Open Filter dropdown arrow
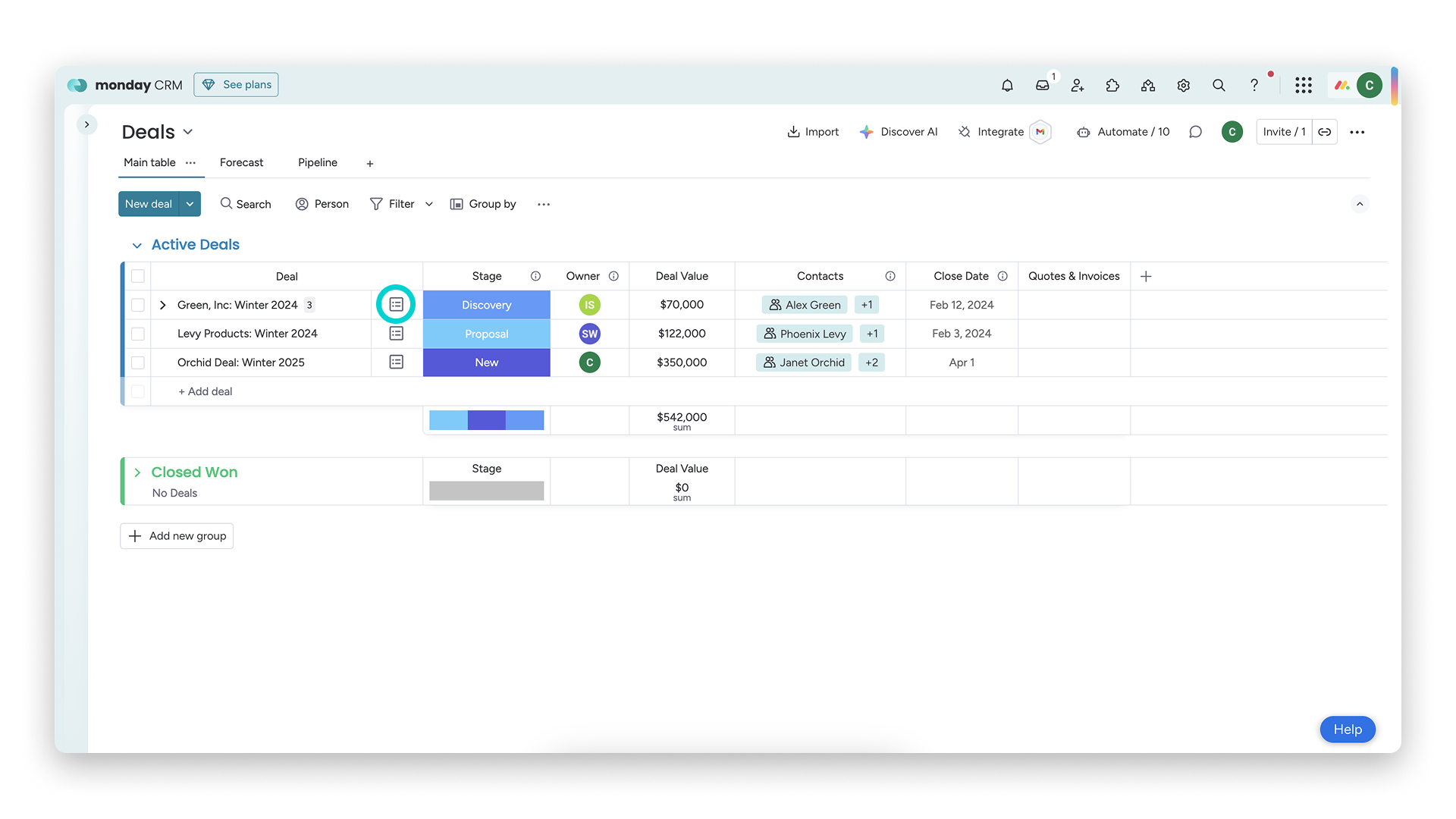This screenshot has width=1456, height=819. click(429, 204)
